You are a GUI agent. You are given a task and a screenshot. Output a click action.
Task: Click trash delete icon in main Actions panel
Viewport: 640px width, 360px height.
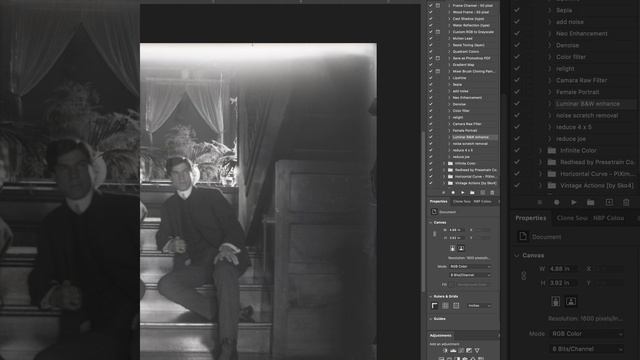tap(492, 193)
